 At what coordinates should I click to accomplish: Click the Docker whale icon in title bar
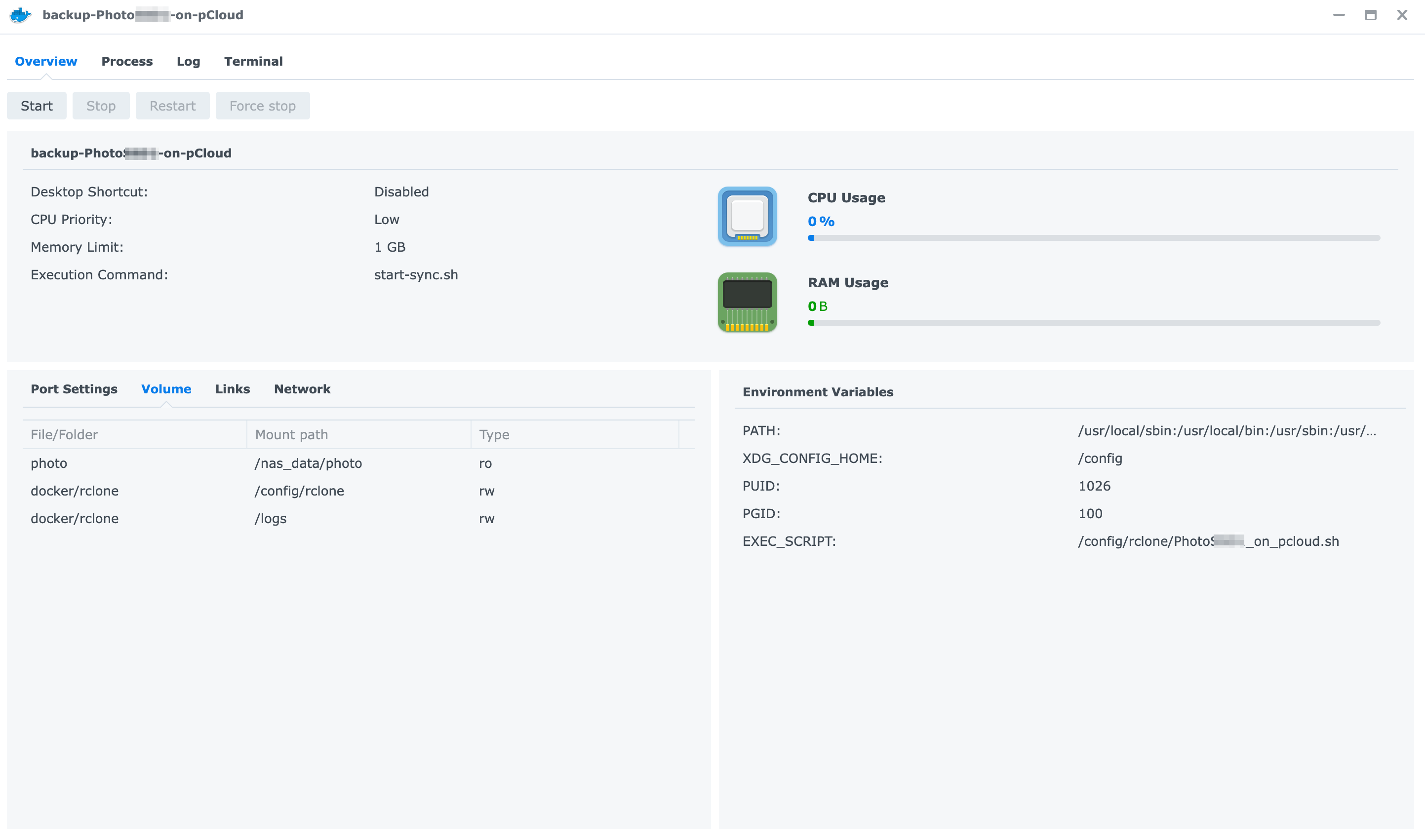[x=20, y=15]
